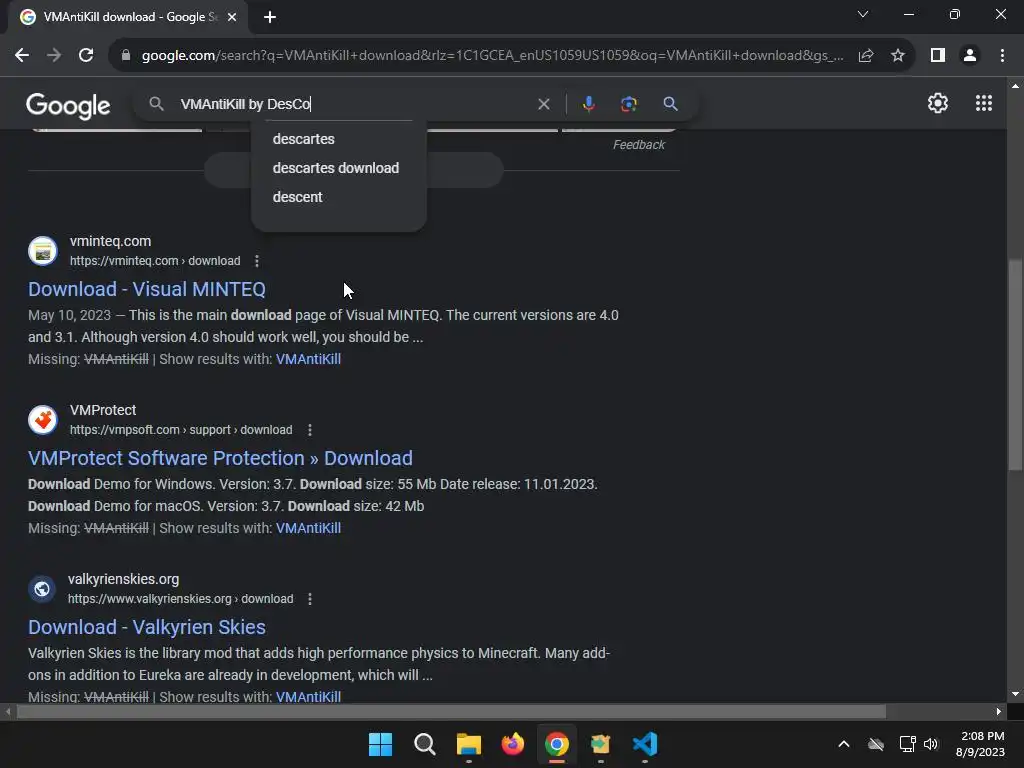
Task: Open the Google apps grid
Action: (x=984, y=103)
